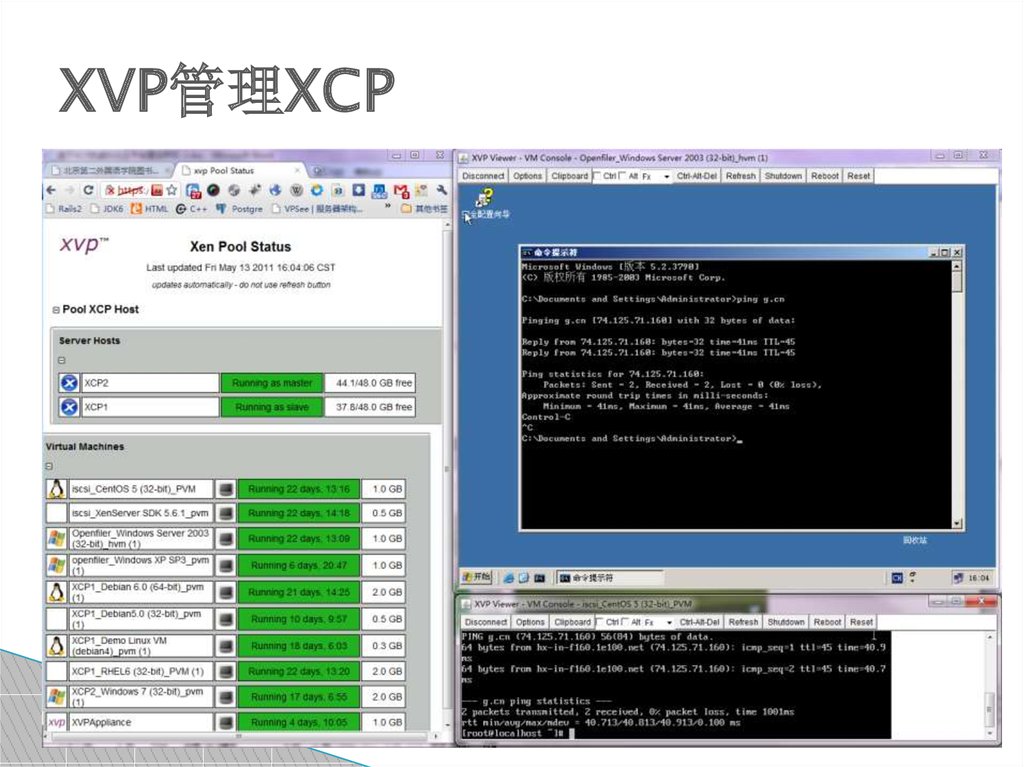1024x767 pixels.
Task: Open the browser wrench settings menu
Action: pos(441,190)
